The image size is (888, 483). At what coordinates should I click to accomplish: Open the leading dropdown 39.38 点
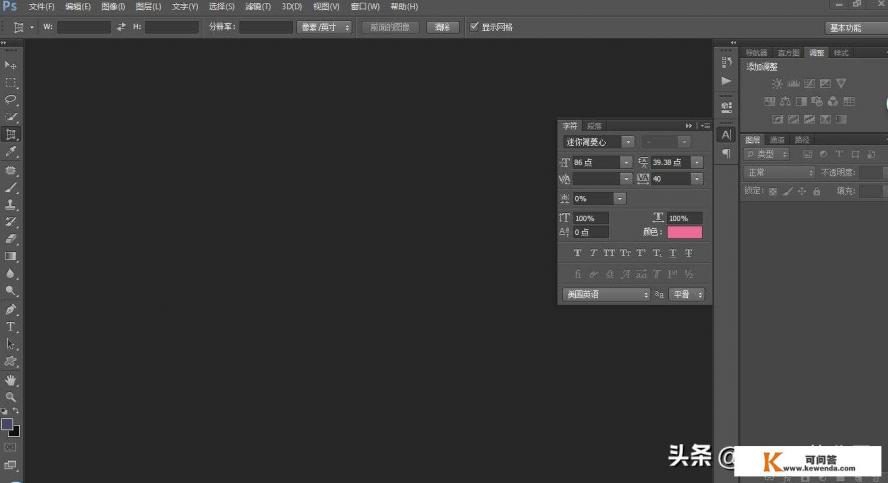(697, 163)
